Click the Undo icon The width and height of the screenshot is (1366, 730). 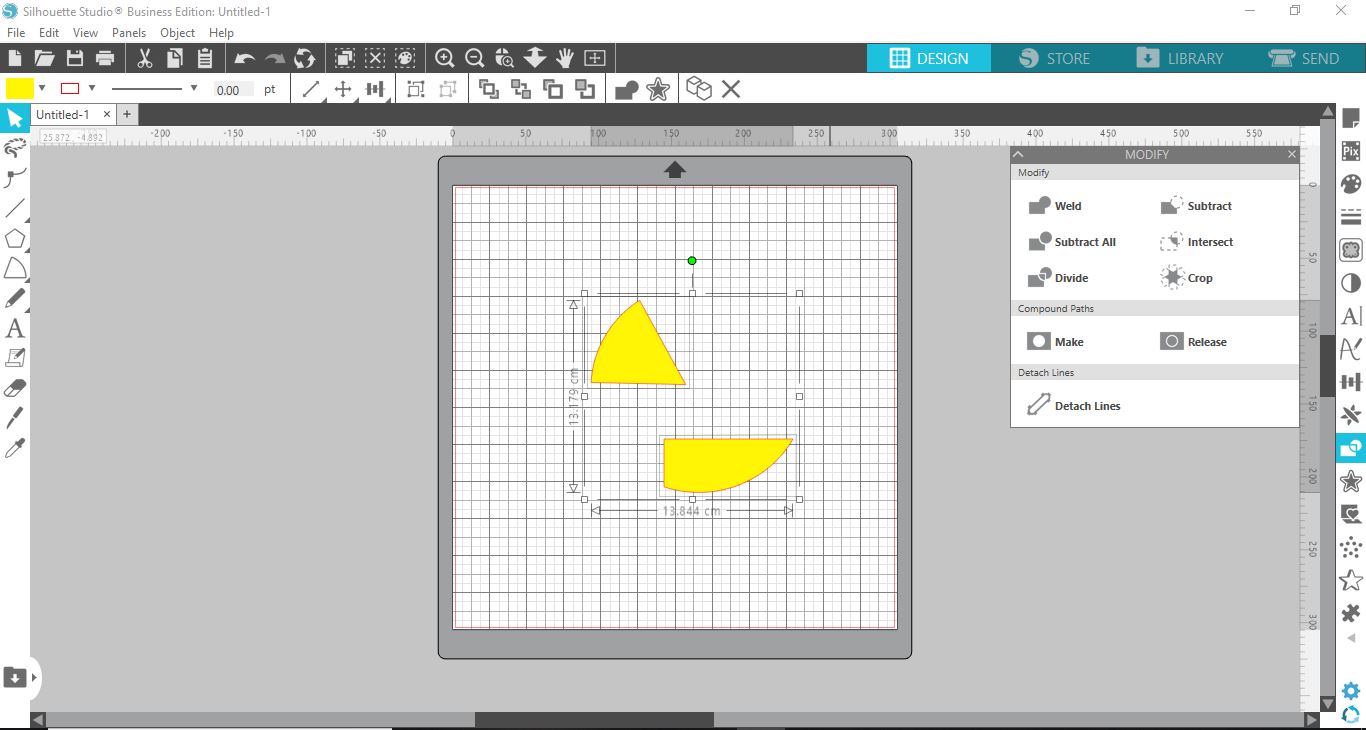pyautogui.click(x=243, y=58)
